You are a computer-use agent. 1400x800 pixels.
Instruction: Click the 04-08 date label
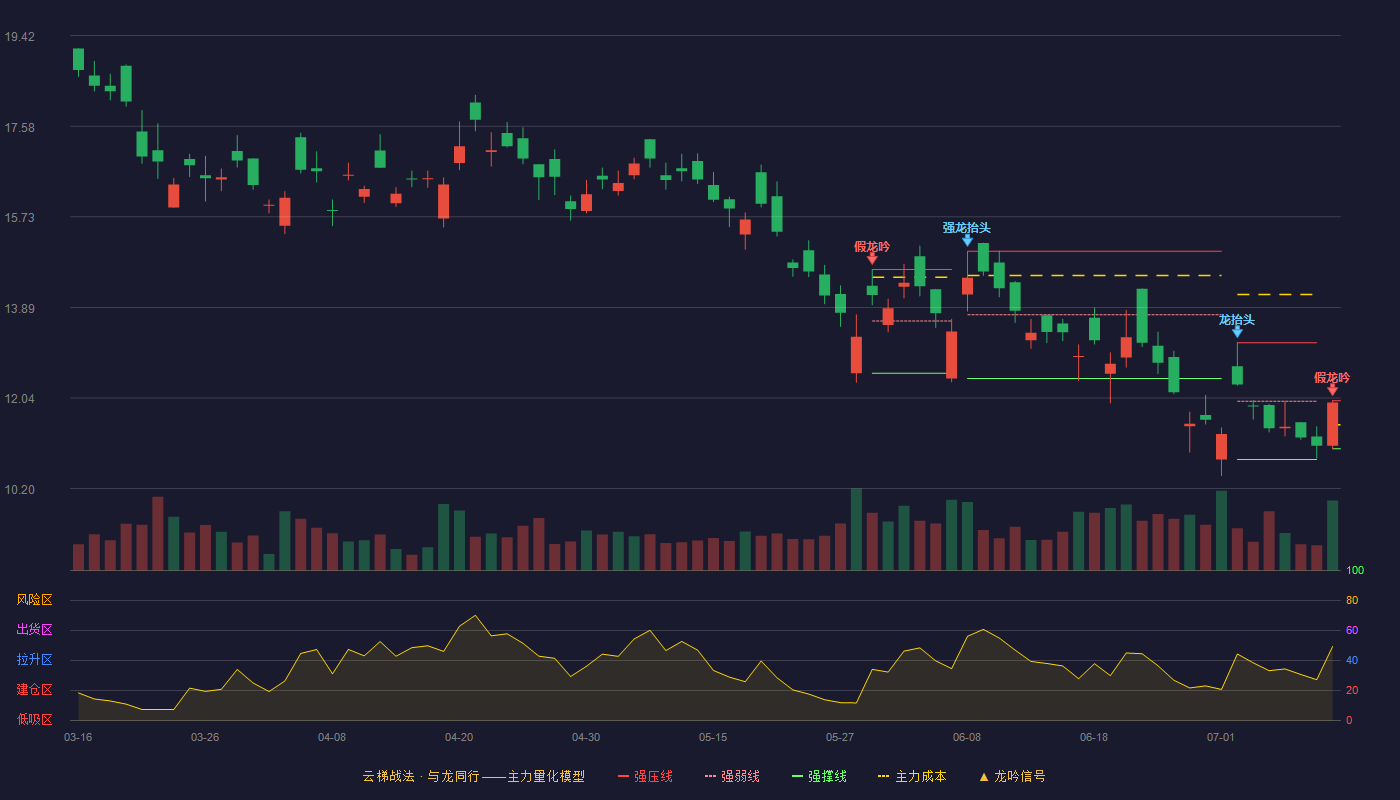tap(332, 737)
